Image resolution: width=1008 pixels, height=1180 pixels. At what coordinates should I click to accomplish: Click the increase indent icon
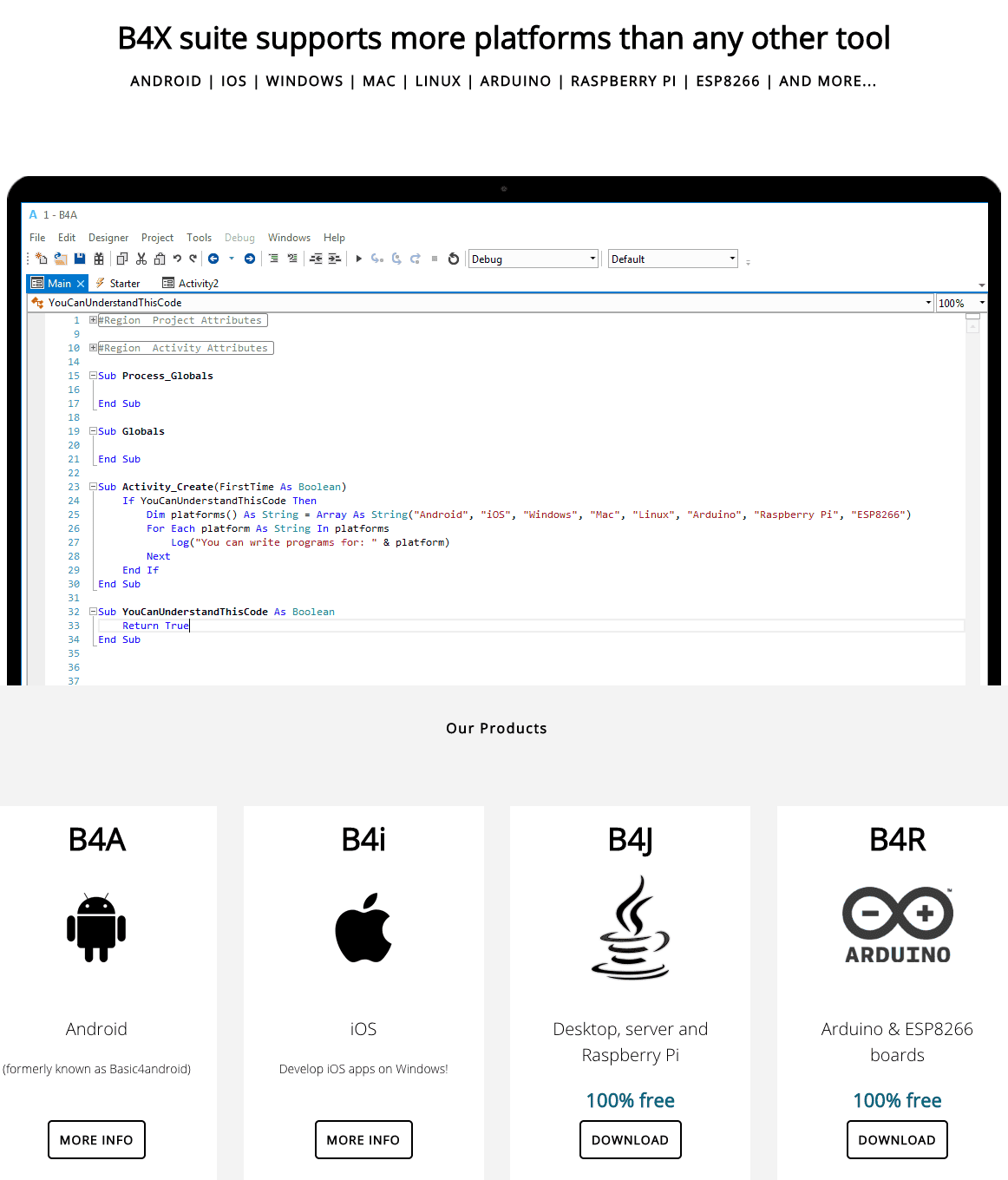[335, 259]
